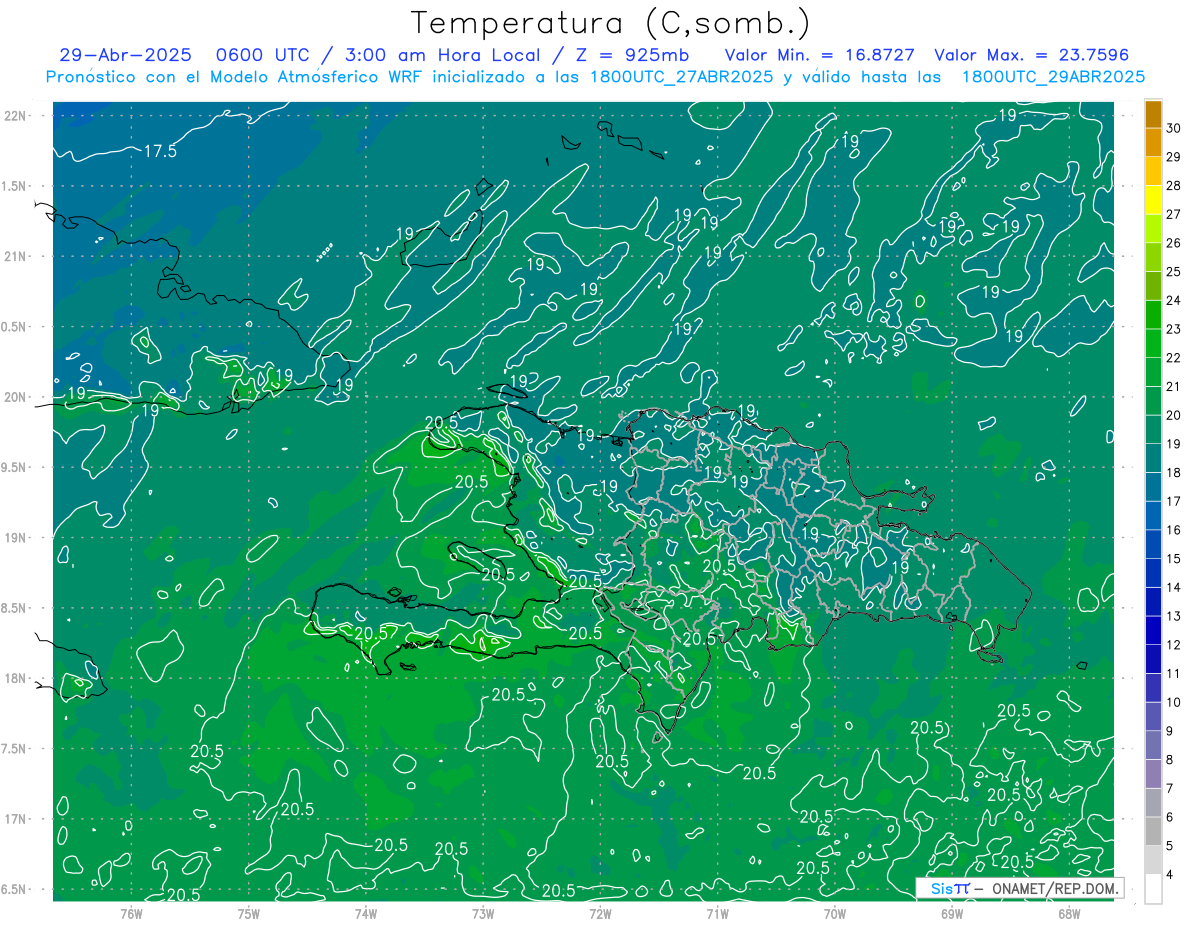Image resolution: width=1200 pixels, height=927 pixels.
Task: Click the "Valor Min. = 16.8727" readout
Action: pos(820,55)
